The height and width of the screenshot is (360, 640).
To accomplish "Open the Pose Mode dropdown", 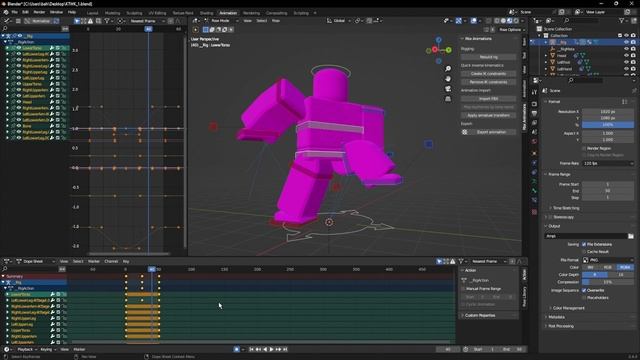I will pos(222,20).
